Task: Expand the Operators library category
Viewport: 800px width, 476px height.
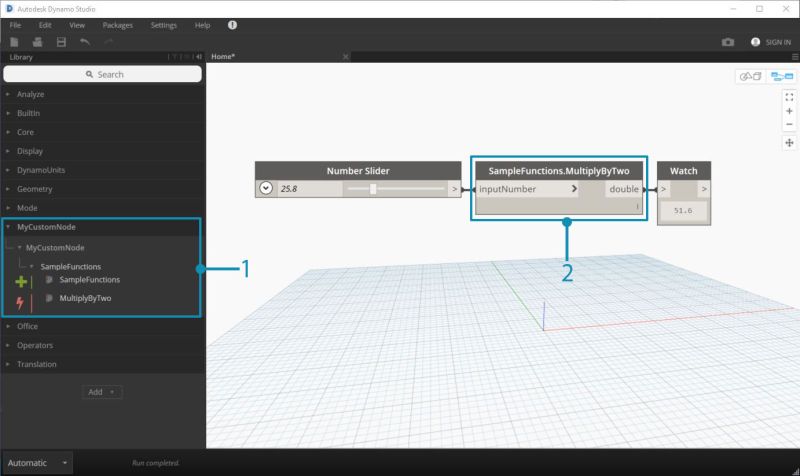Action: [8, 345]
